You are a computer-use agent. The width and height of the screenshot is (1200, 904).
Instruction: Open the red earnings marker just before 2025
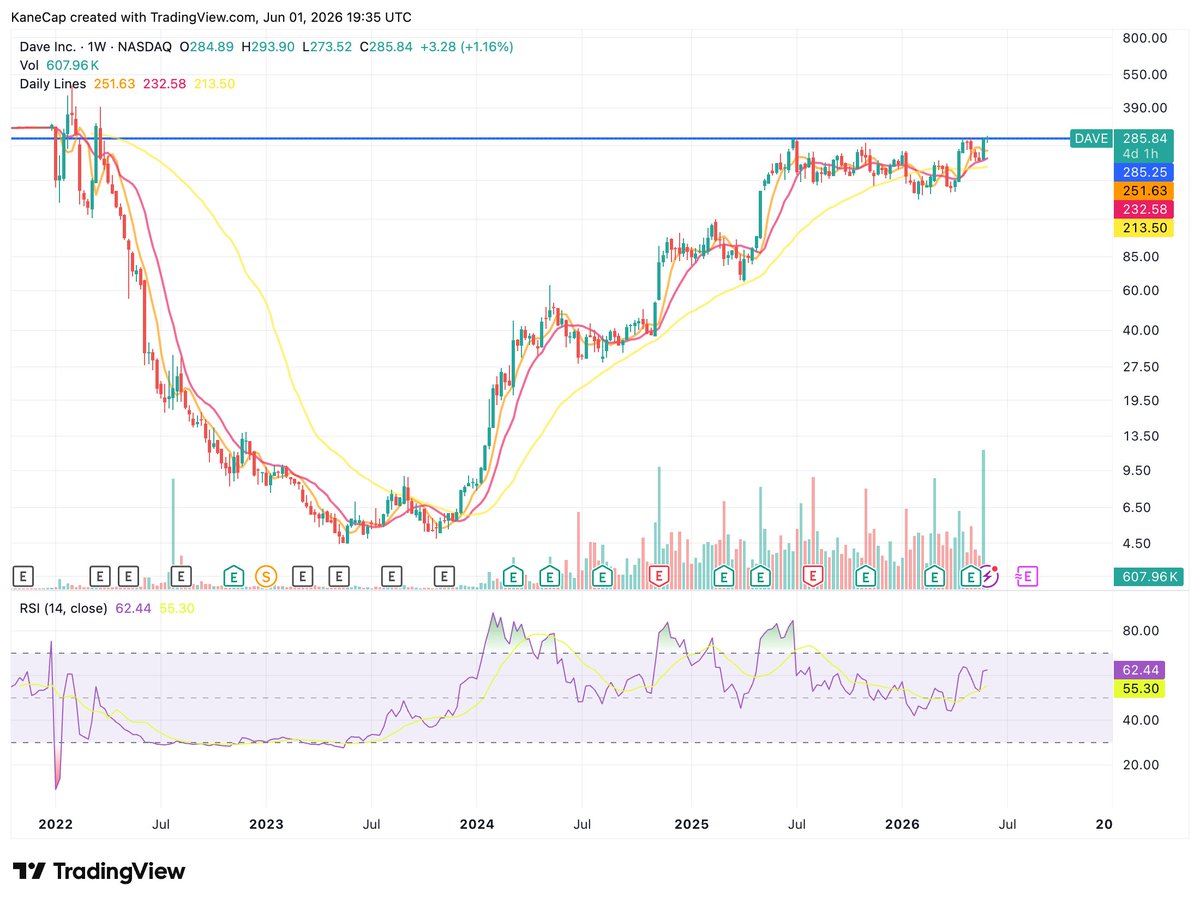658,575
